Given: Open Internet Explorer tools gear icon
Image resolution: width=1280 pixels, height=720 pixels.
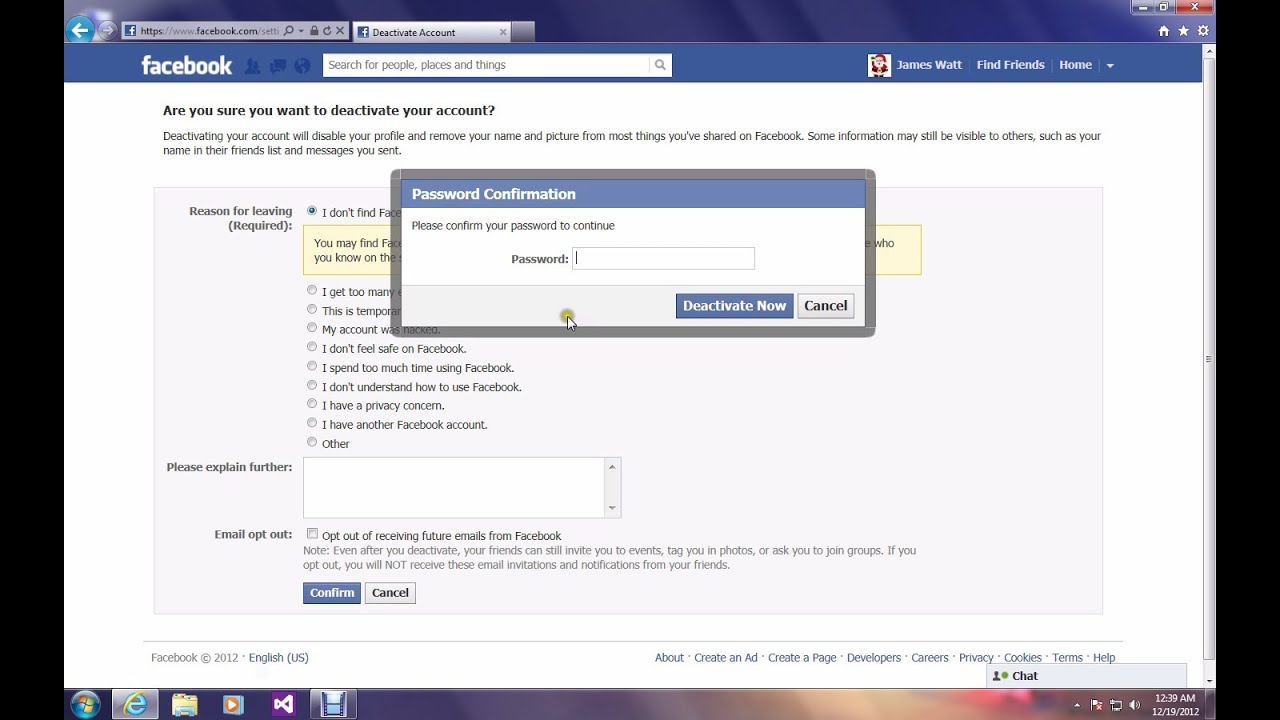Looking at the screenshot, I should click(1202, 31).
